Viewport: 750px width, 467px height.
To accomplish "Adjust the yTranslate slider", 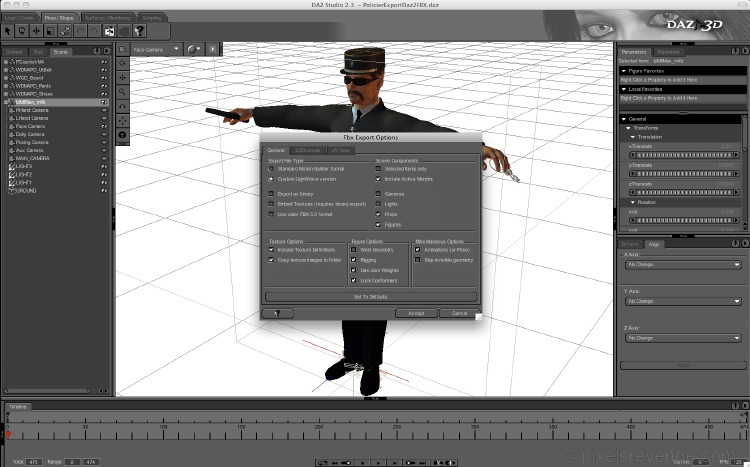I will tap(684, 174).
